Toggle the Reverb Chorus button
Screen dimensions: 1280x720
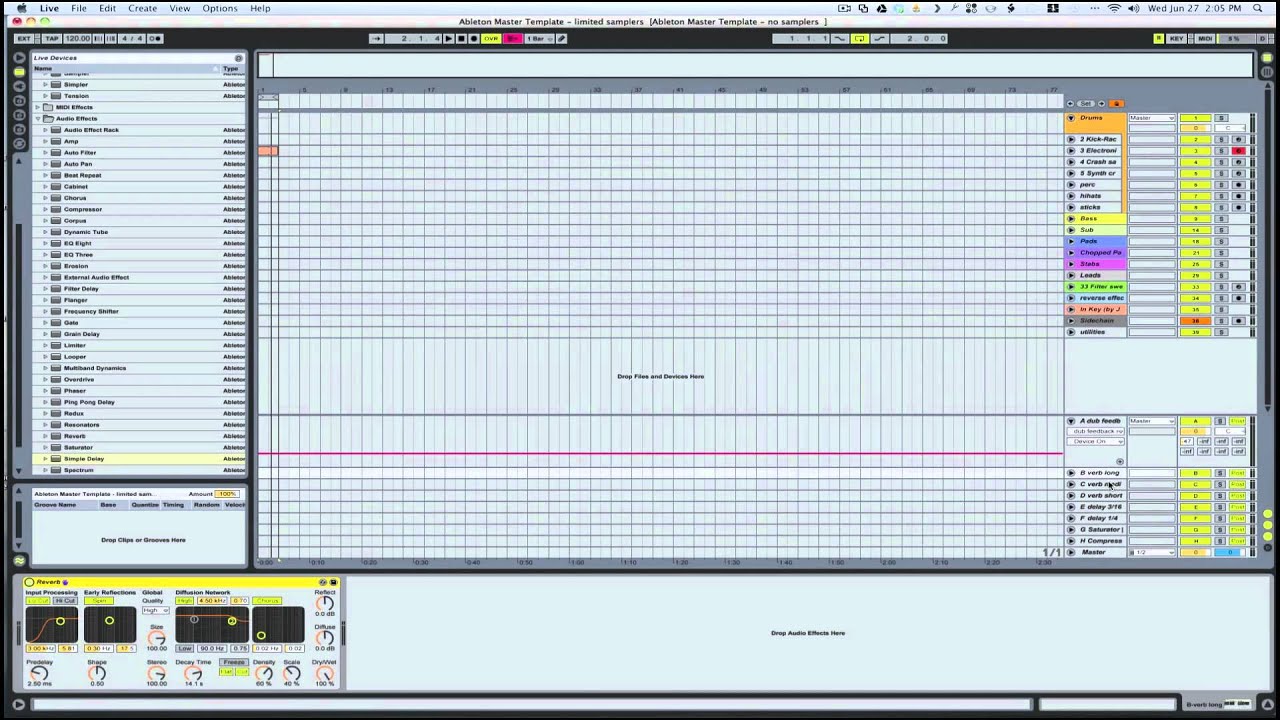click(267, 600)
